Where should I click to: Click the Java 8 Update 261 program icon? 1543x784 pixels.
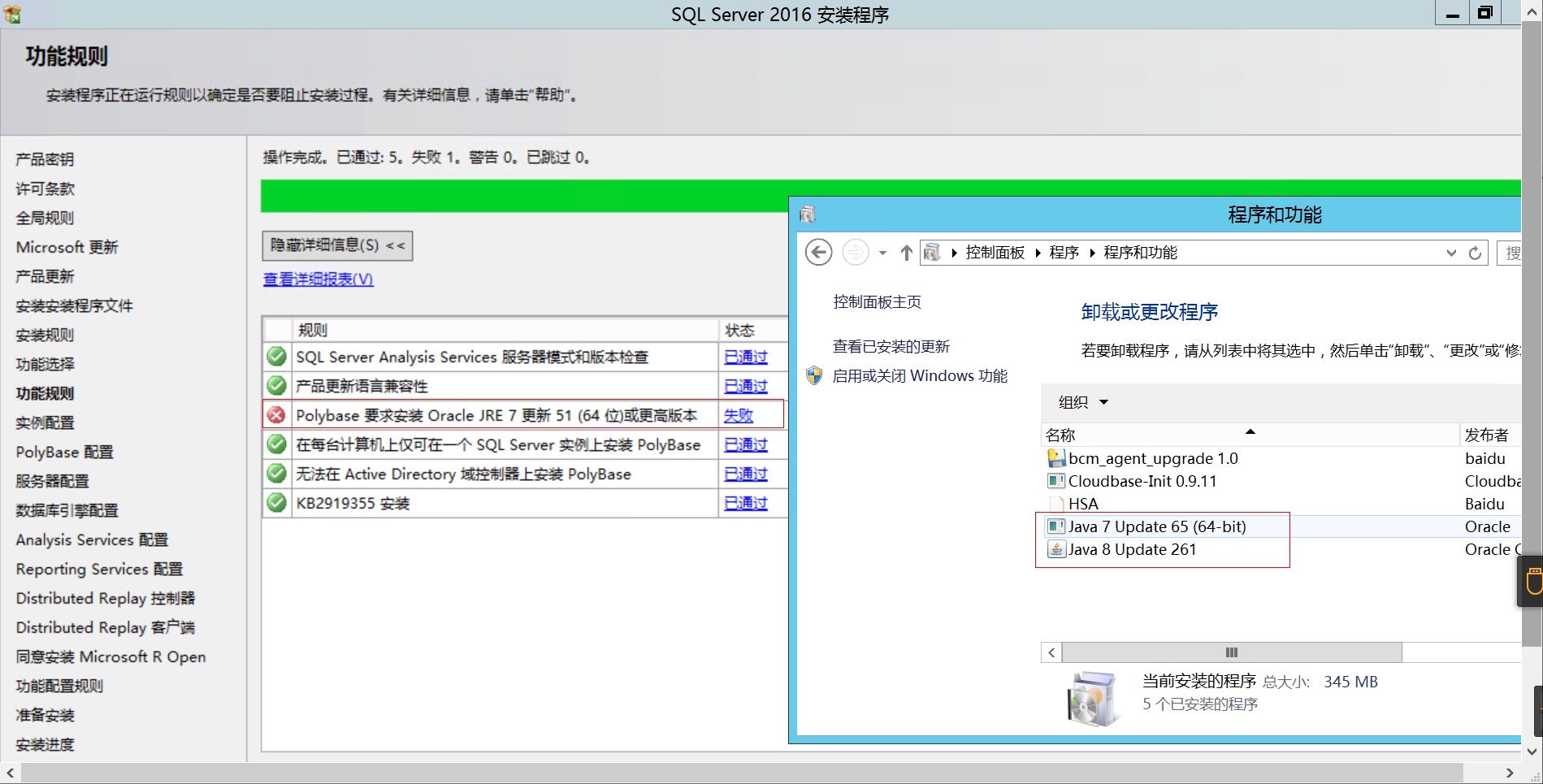(x=1056, y=549)
